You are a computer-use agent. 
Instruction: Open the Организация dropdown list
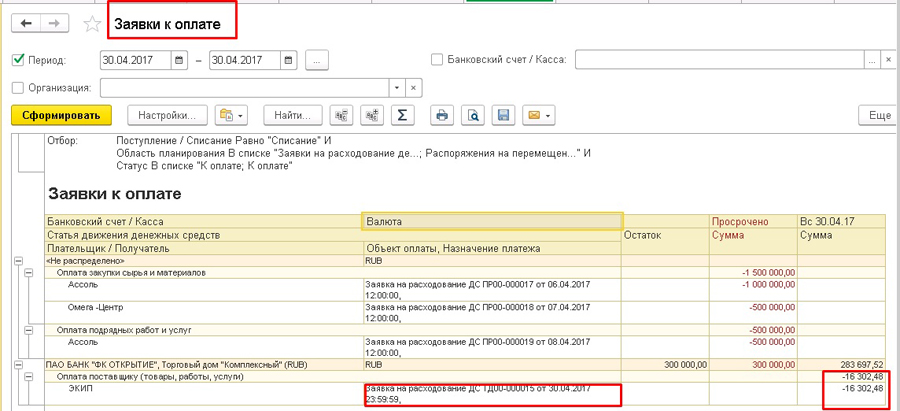pos(398,88)
